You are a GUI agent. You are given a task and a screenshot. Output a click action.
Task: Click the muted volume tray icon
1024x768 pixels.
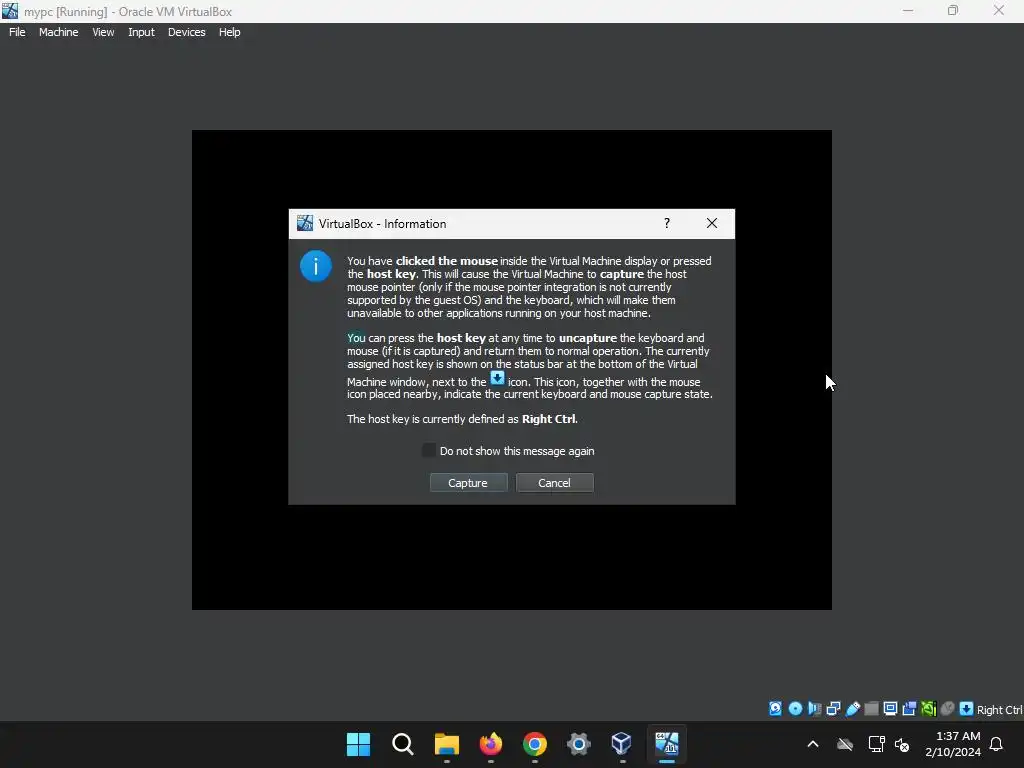coord(902,744)
